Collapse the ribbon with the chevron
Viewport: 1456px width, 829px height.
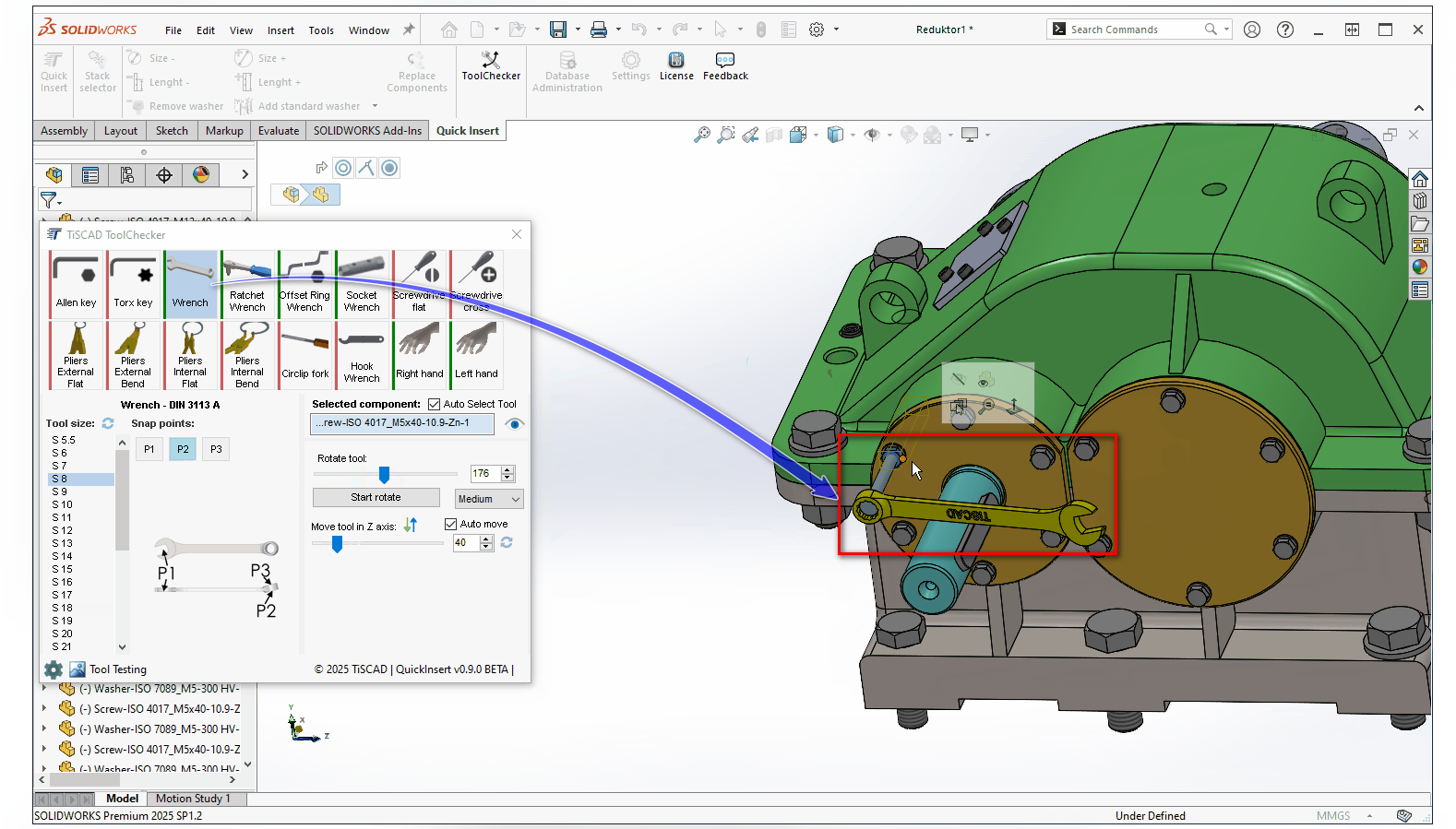pyautogui.click(x=1418, y=108)
